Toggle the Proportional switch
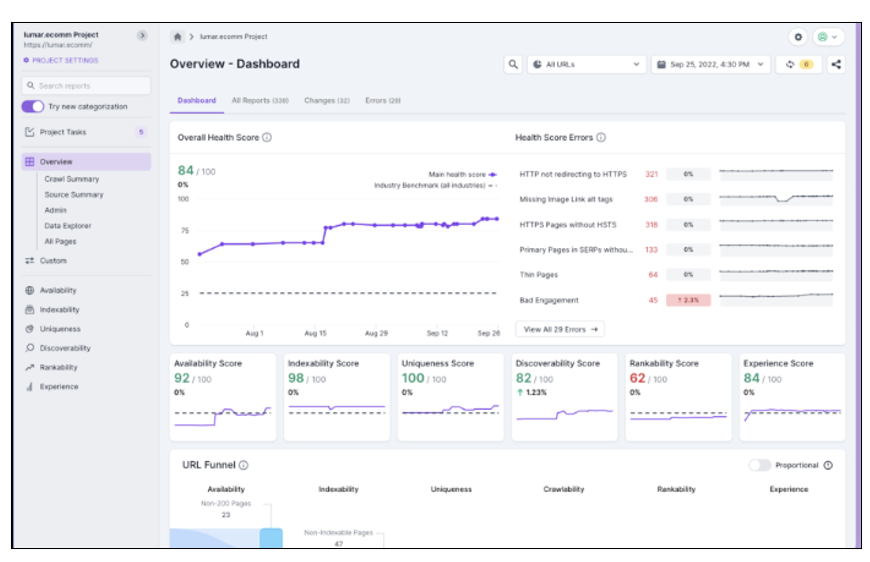This screenshot has width=870, height=562. click(x=760, y=465)
